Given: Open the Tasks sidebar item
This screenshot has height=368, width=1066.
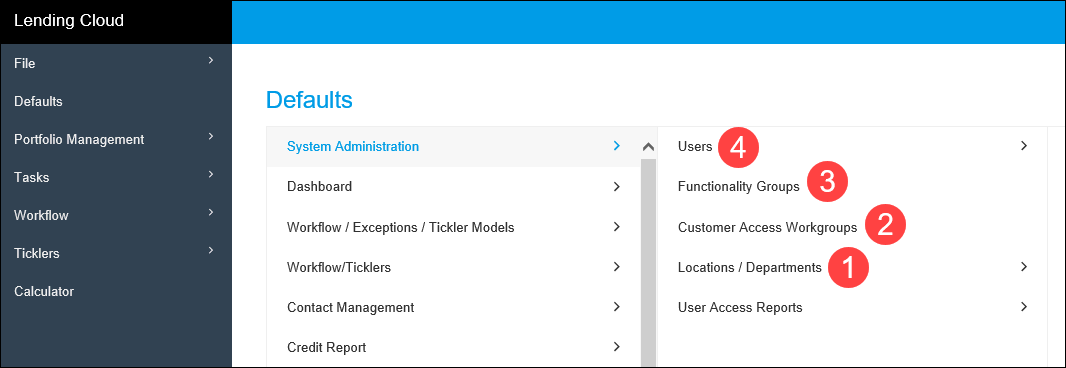Looking at the screenshot, I should pos(31,178).
